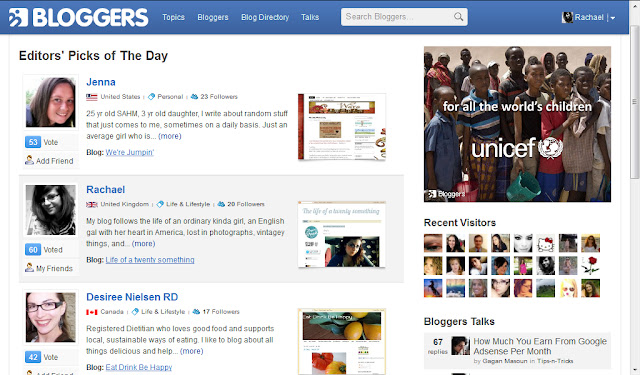
Task: Open Jenna's 23 Followers link
Action: (214, 97)
